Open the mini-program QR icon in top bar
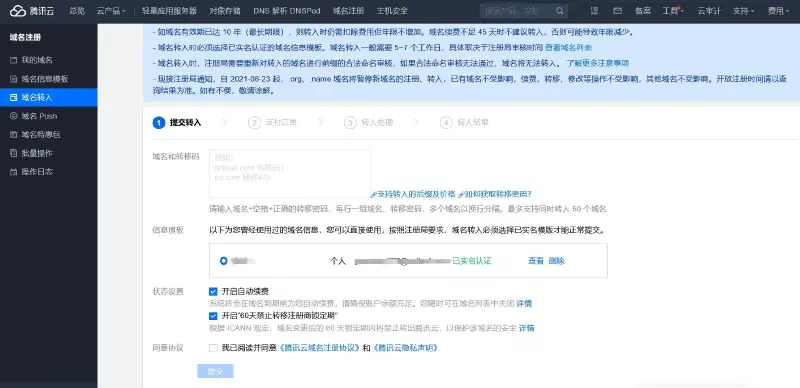 tap(594, 11)
